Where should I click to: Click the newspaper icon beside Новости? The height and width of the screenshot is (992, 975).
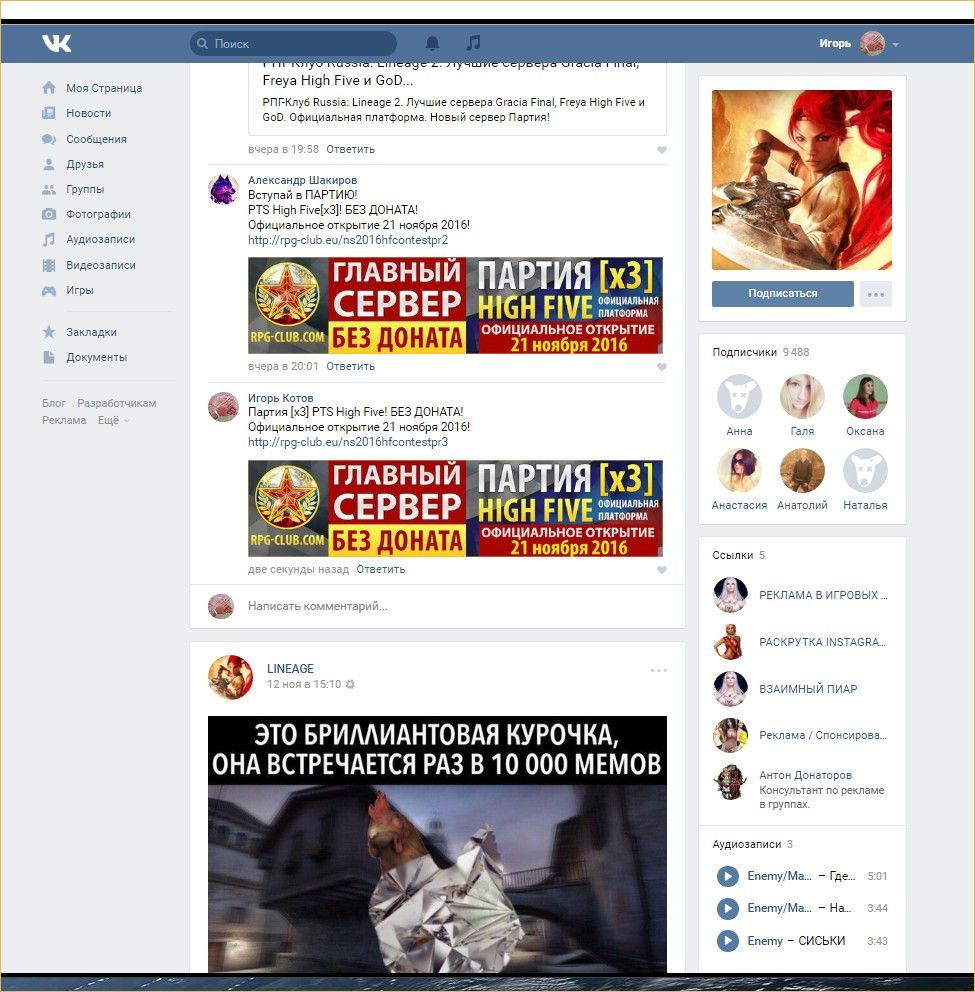click(x=49, y=113)
